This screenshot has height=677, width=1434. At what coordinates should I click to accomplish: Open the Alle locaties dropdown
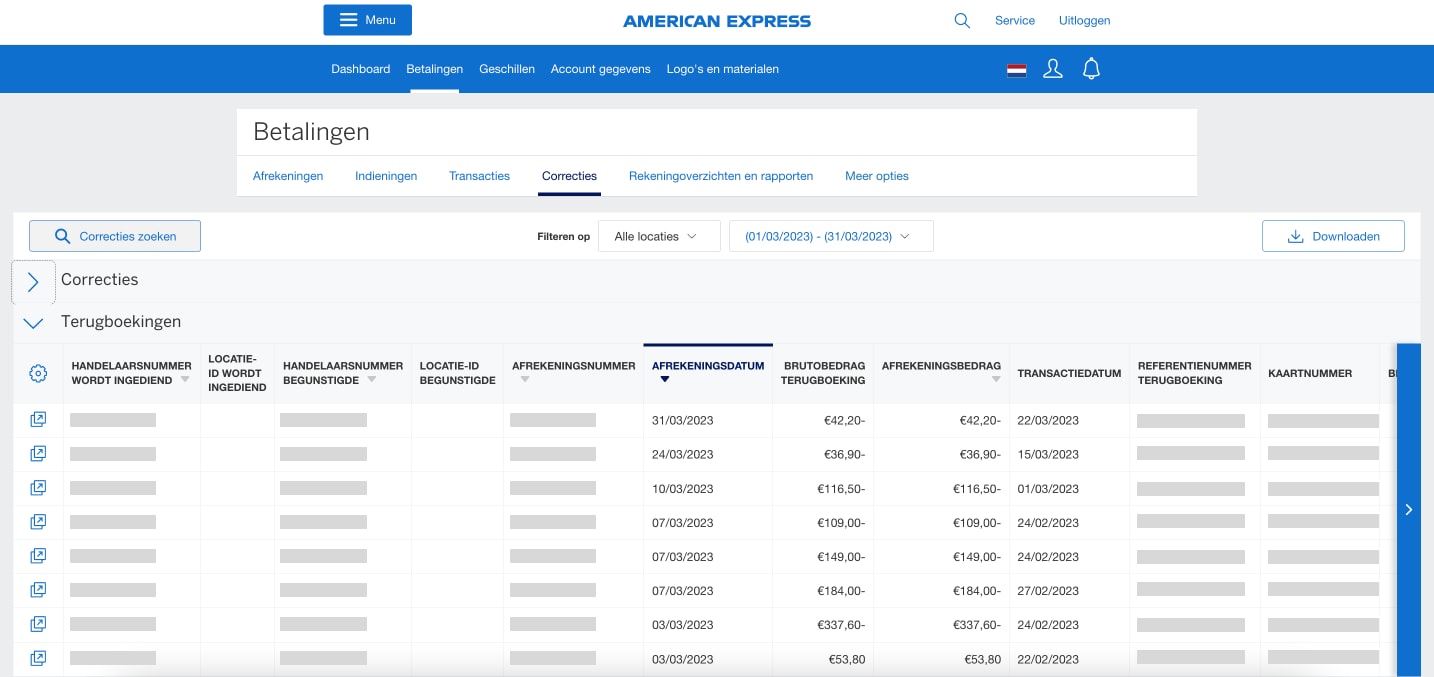click(659, 235)
